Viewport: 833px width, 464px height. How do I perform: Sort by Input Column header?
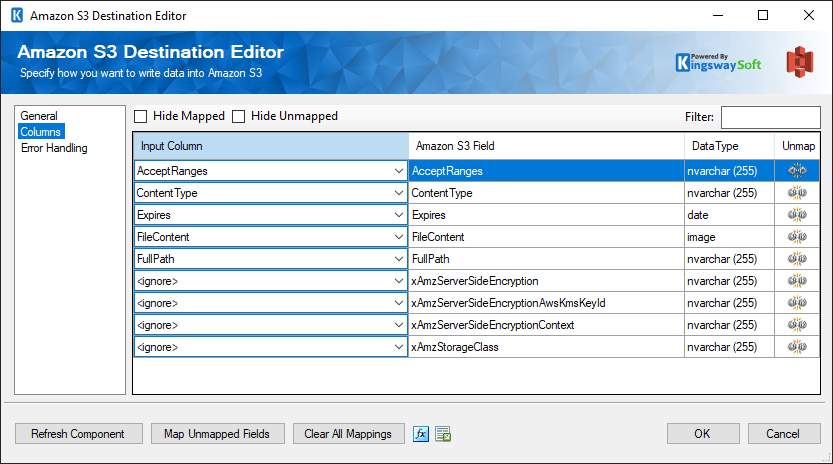pos(271,146)
